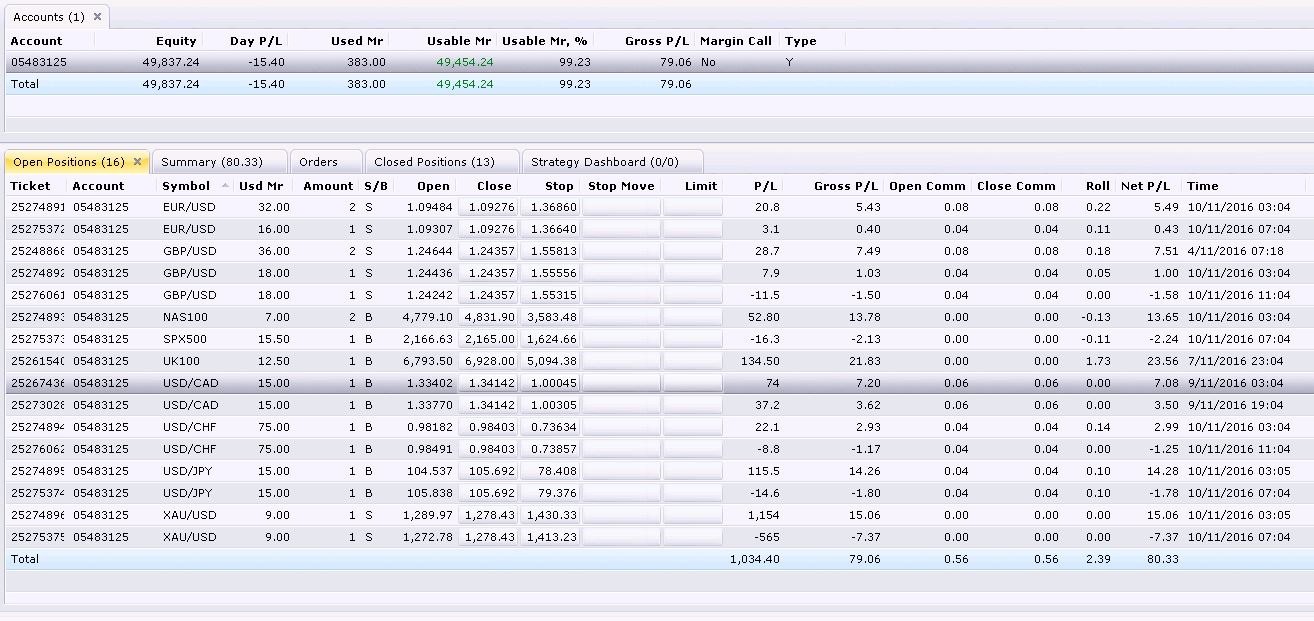Click Limit button in the UK100 row
Screen dimensions: 1314x621
click(x=693, y=361)
